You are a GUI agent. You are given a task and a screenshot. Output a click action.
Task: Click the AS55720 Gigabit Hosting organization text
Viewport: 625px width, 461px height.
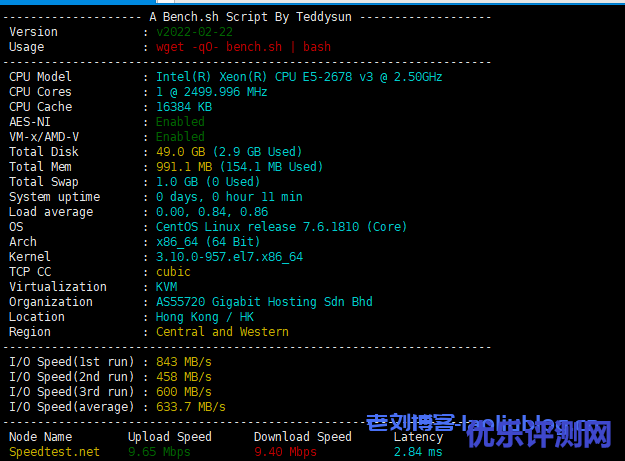(x=278, y=302)
